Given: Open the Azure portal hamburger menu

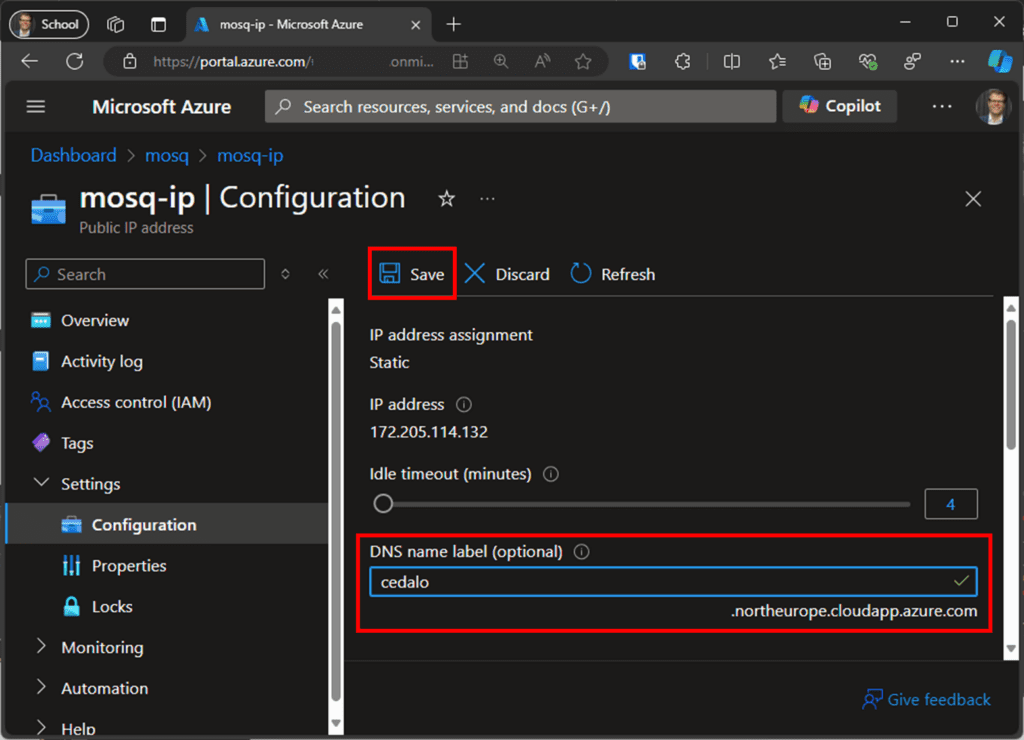Looking at the screenshot, I should pyautogui.click(x=36, y=106).
